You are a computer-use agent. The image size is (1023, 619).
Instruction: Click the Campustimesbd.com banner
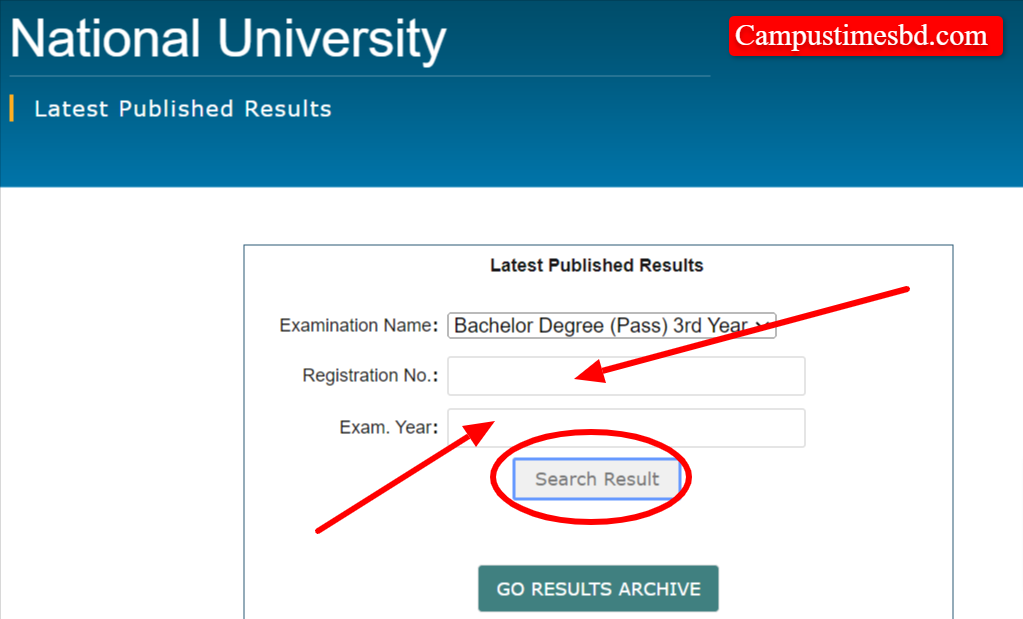pos(864,35)
